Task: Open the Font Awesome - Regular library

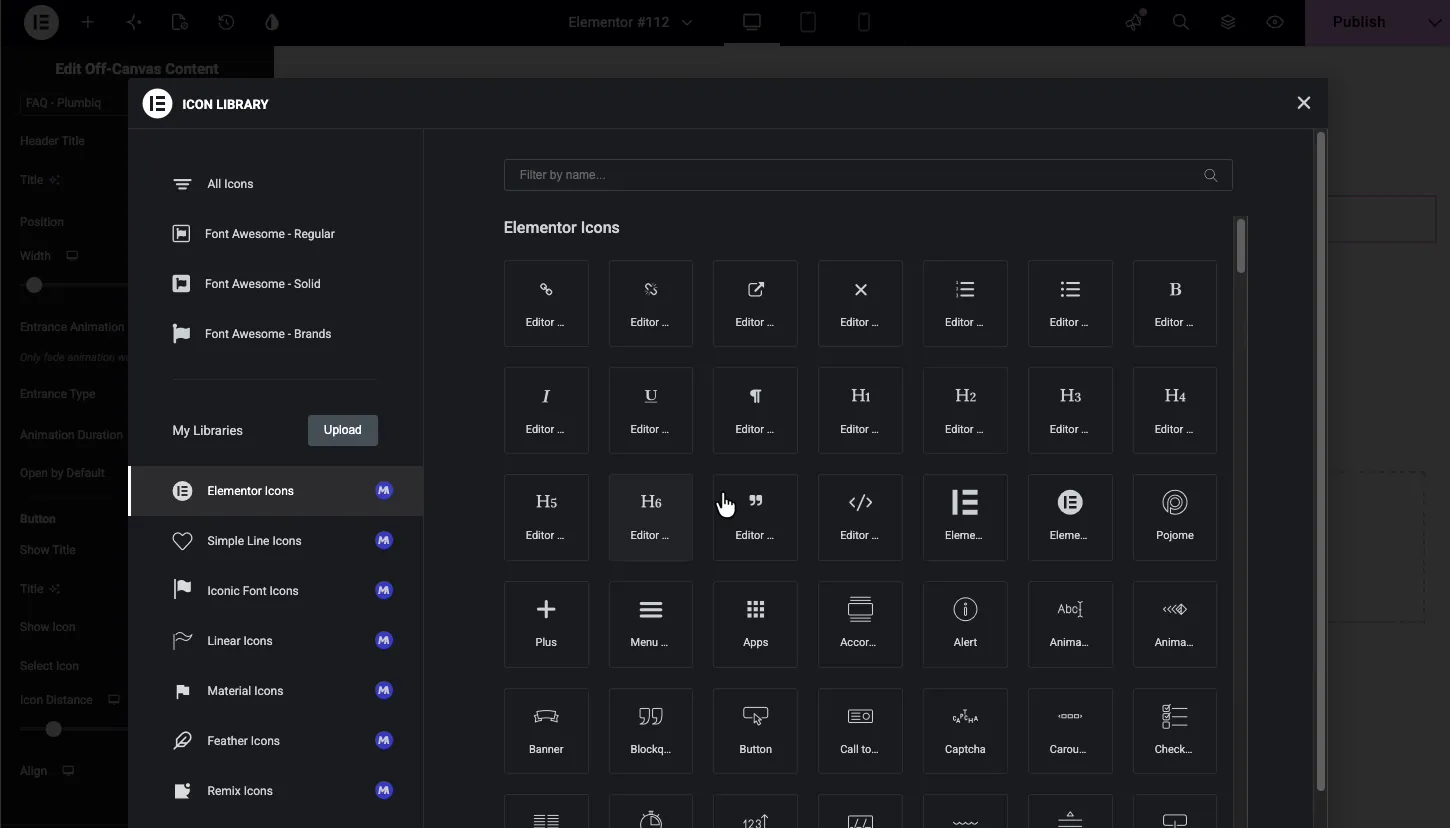Action: click(x=276, y=234)
